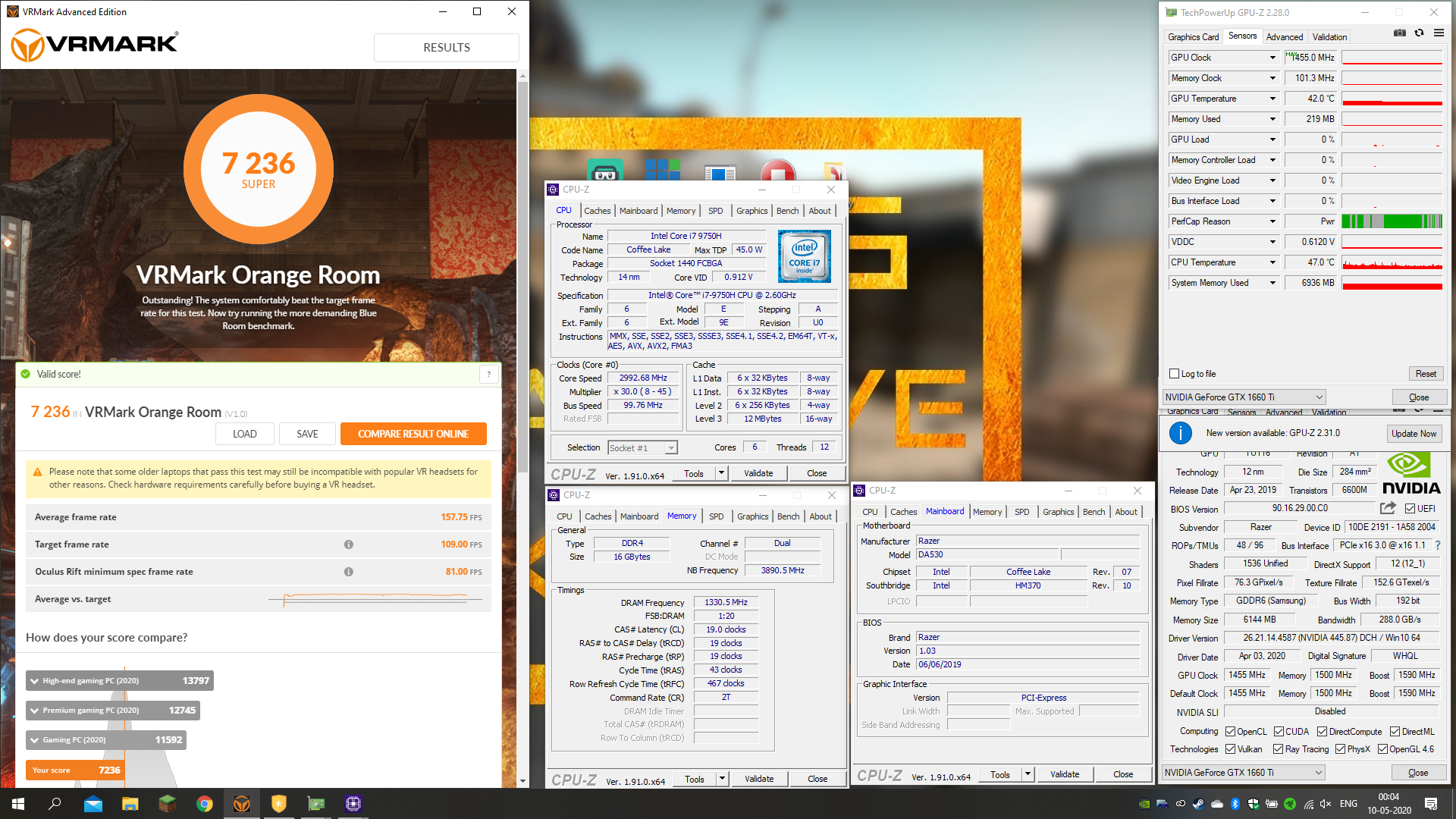Open Google Chrome from the taskbar
This screenshot has height=819, width=1456.
204,804
